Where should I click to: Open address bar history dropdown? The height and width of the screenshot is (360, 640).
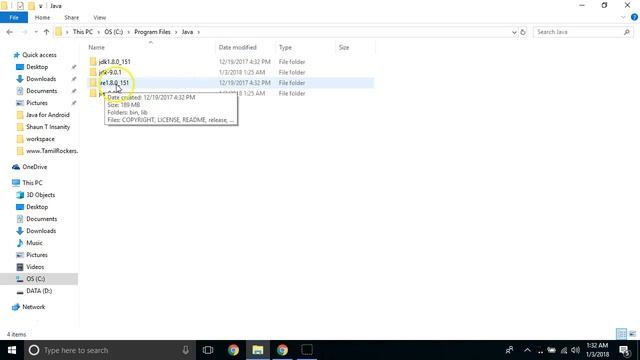514,32
